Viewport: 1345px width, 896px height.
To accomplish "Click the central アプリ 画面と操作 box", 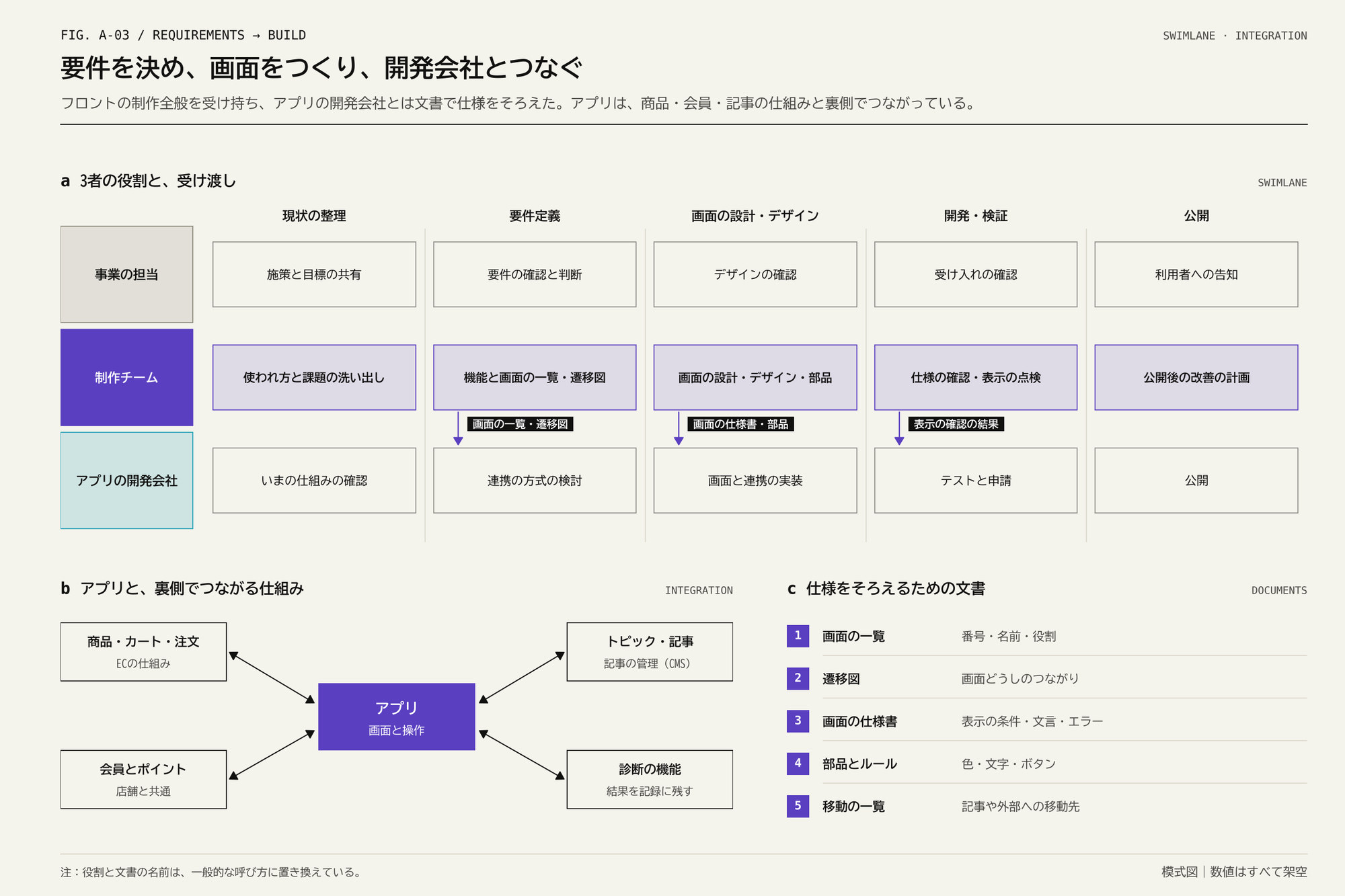I will click(x=397, y=717).
